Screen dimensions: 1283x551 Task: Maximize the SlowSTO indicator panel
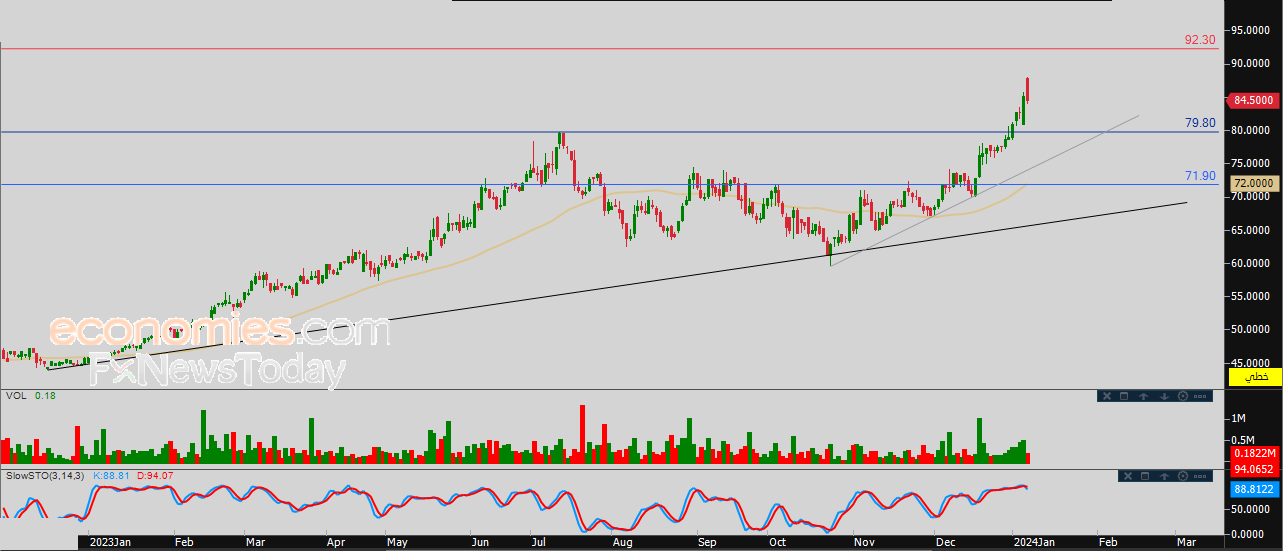click(x=1145, y=476)
